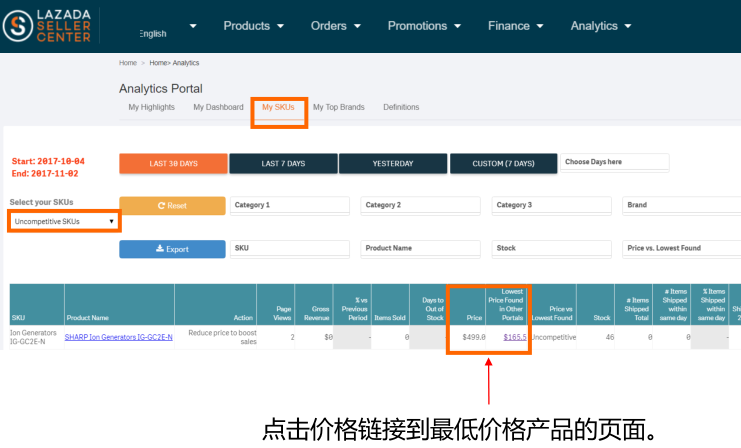Click the Reset button
Screen dimensions: 741x448
[x=172, y=206]
